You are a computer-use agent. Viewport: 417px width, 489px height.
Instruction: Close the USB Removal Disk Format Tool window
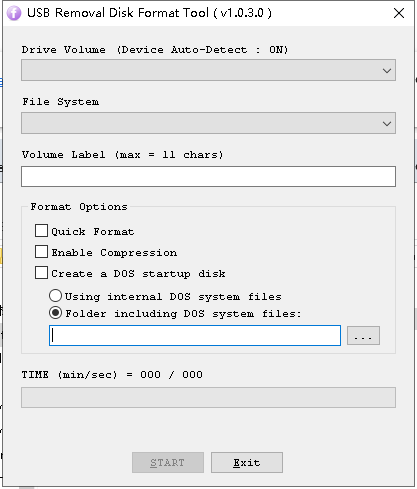pyautogui.click(x=399, y=13)
